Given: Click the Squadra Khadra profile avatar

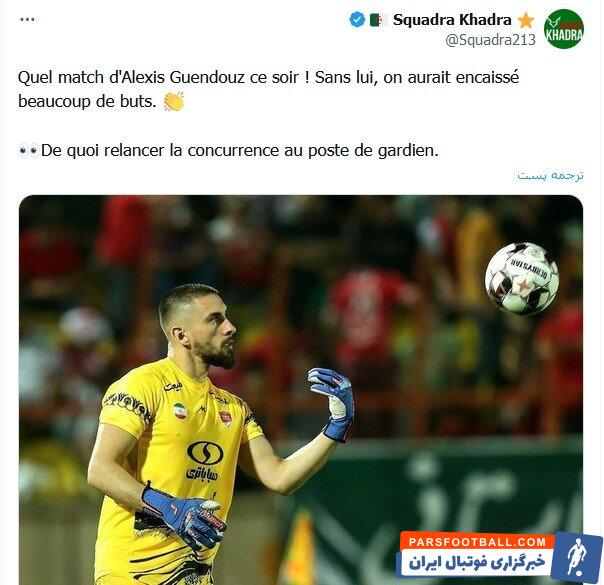Looking at the screenshot, I should click(x=564, y=29).
